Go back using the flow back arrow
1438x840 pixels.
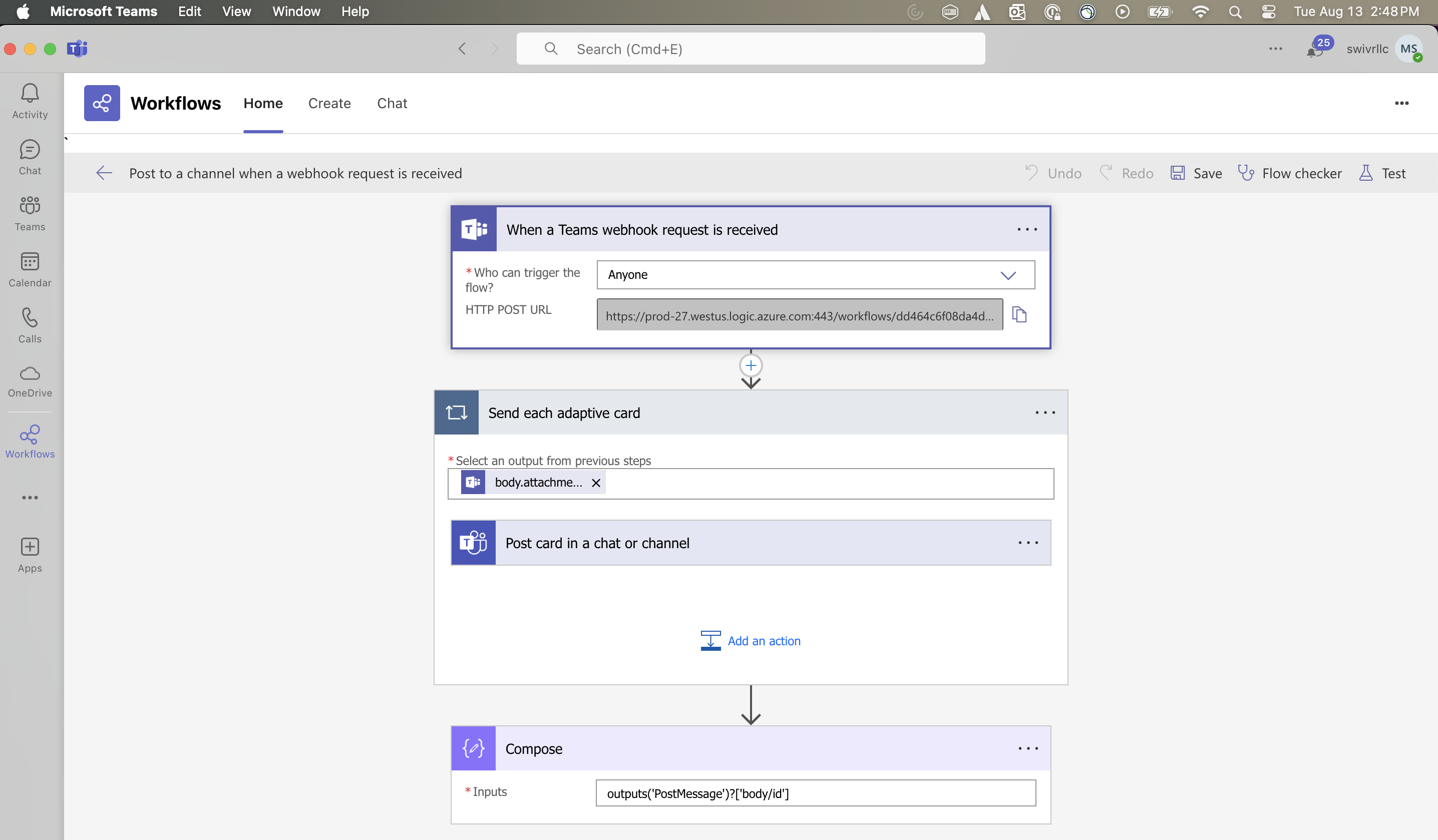click(x=105, y=173)
